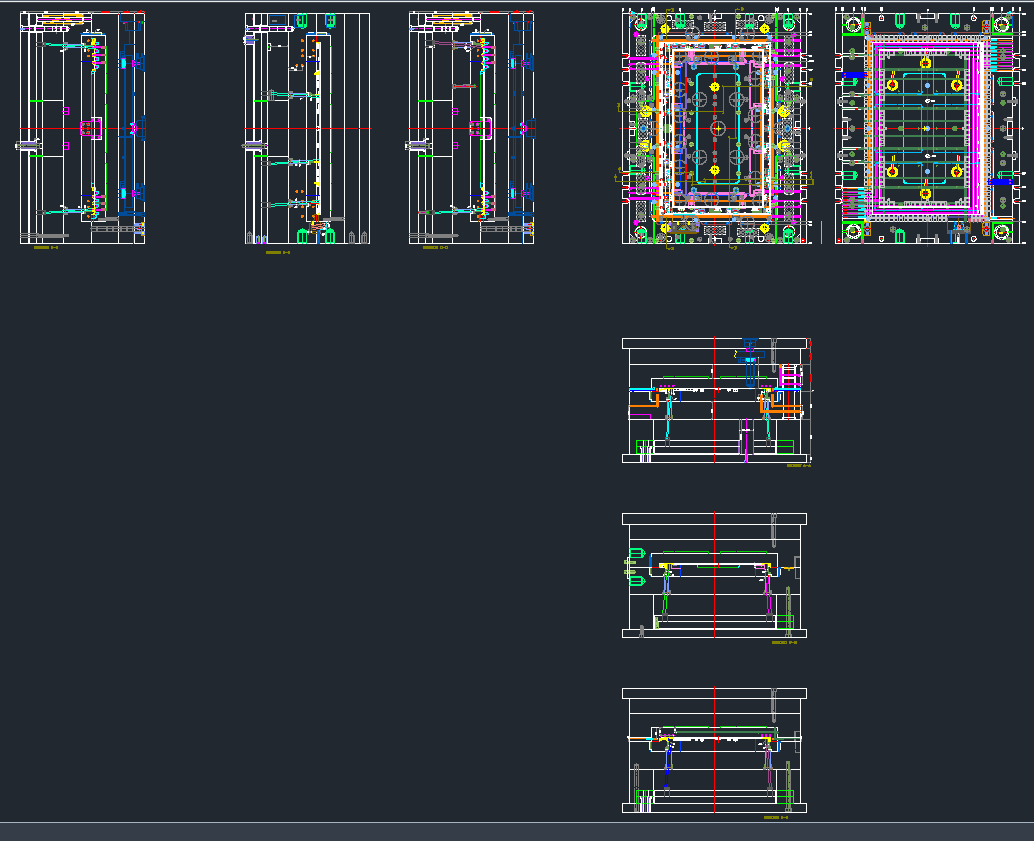Click the yellow label under leftmost side section
The height and width of the screenshot is (841, 1034).
[x=46, y=248]
